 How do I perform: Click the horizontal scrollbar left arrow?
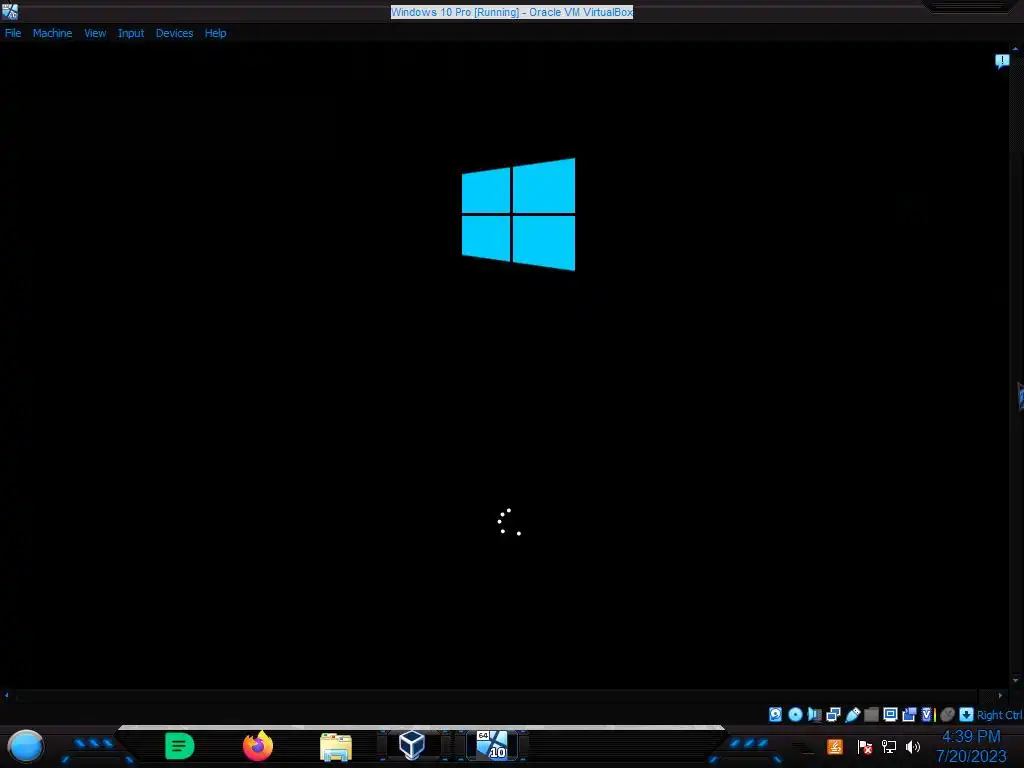pos(7,696)
